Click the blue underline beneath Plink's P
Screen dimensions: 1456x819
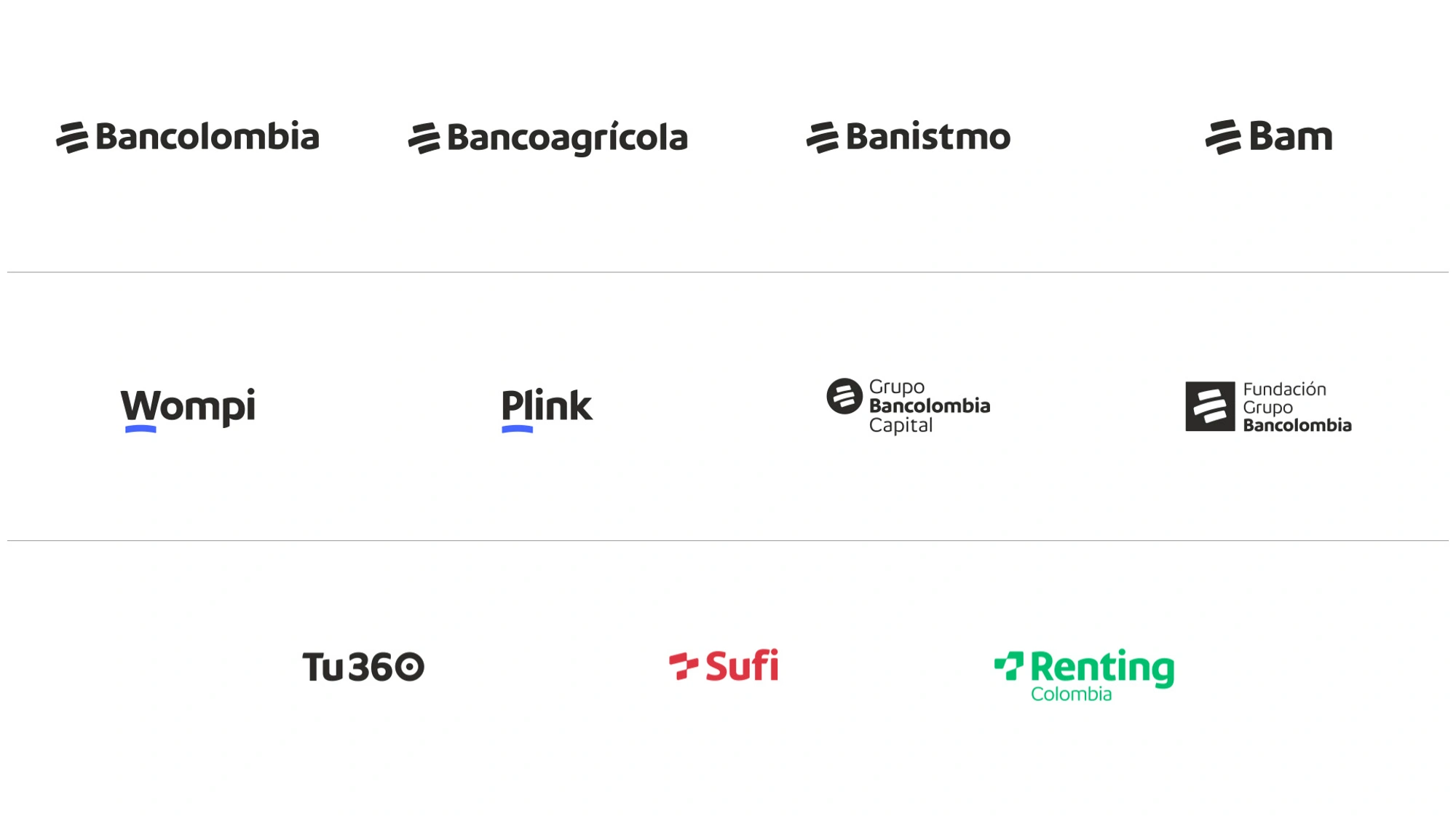pos(517,430)
